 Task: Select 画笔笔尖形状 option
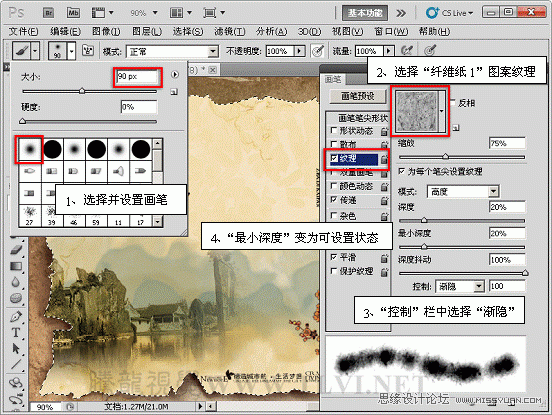click(363, 118)
